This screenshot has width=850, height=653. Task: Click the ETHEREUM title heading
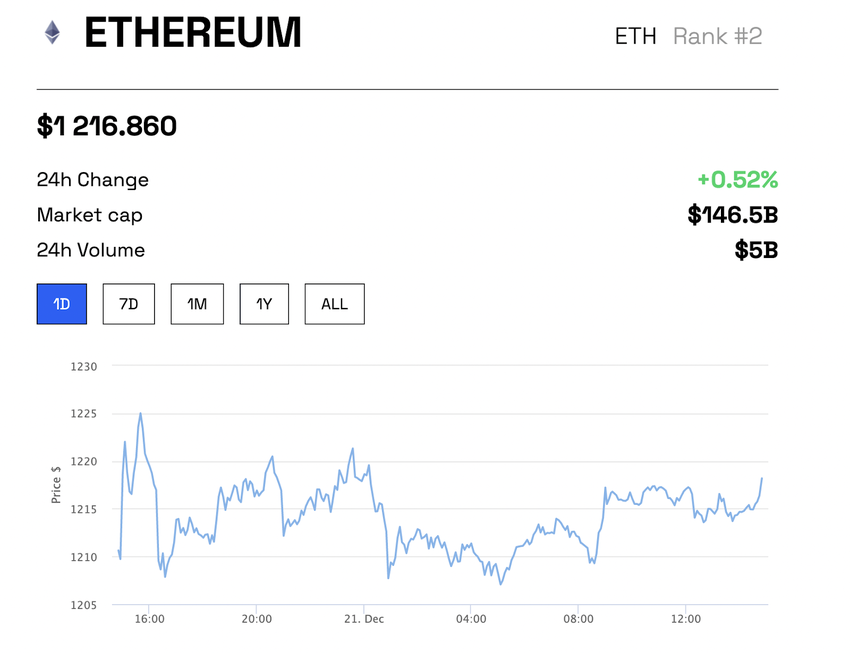(x=193, y=33)
